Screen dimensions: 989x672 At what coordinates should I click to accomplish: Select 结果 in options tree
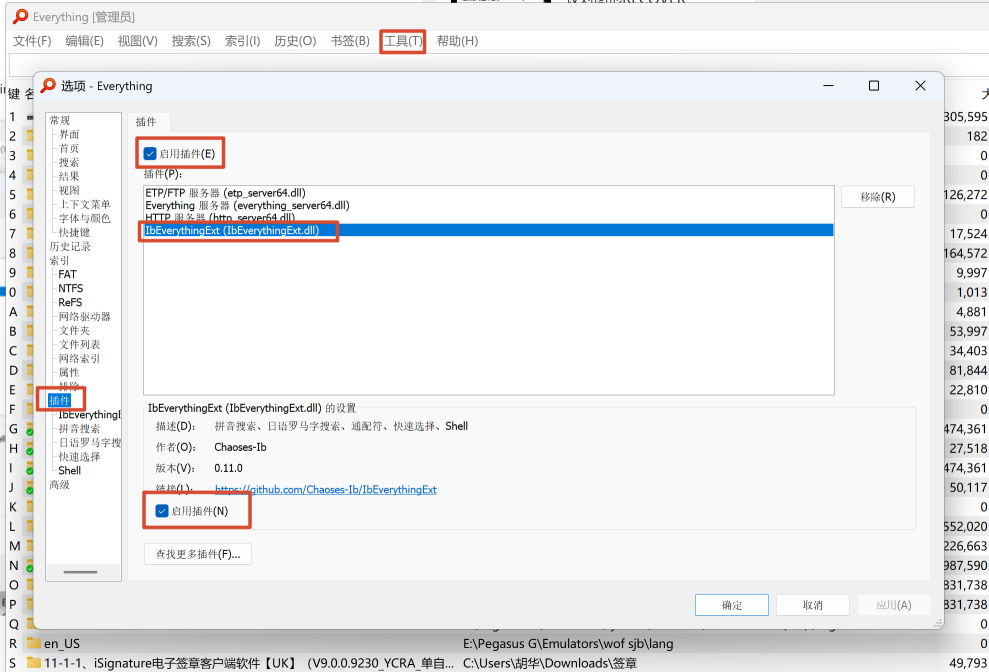click(69, 176)
